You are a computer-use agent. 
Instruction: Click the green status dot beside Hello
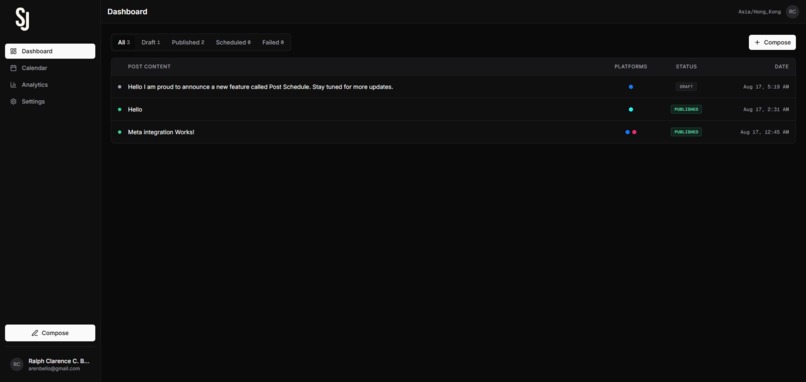pos(120,110)
